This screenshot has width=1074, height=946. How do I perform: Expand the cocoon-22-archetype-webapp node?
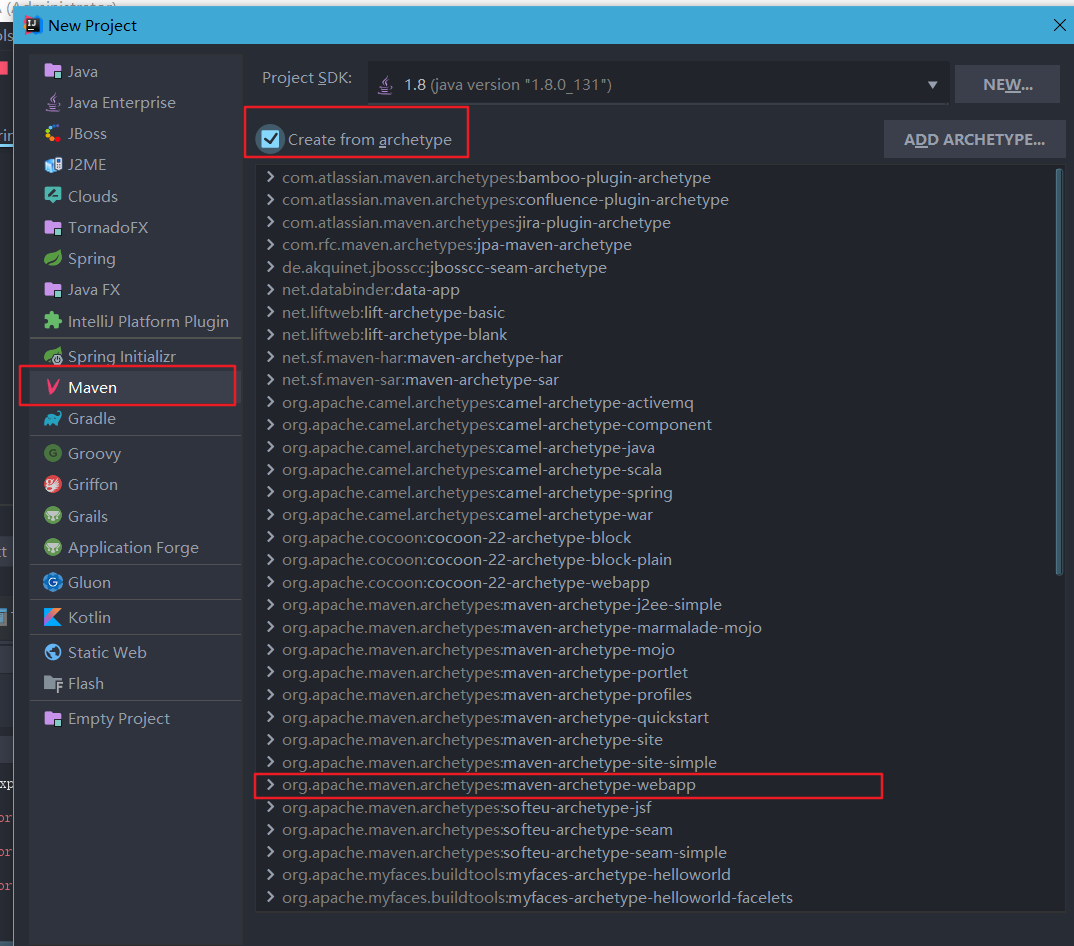[271, 582]
